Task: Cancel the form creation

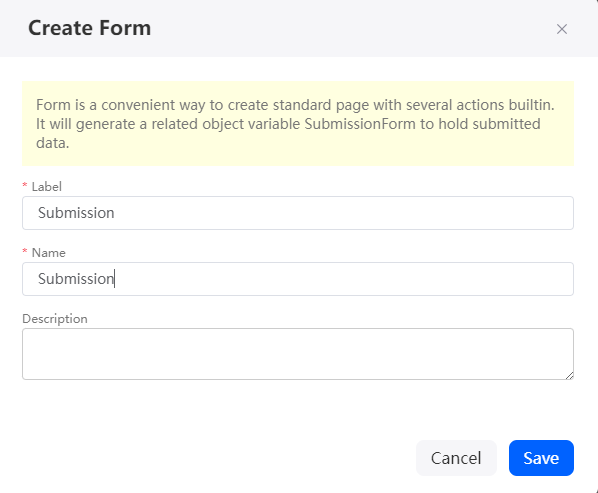Action: [456, 458]
